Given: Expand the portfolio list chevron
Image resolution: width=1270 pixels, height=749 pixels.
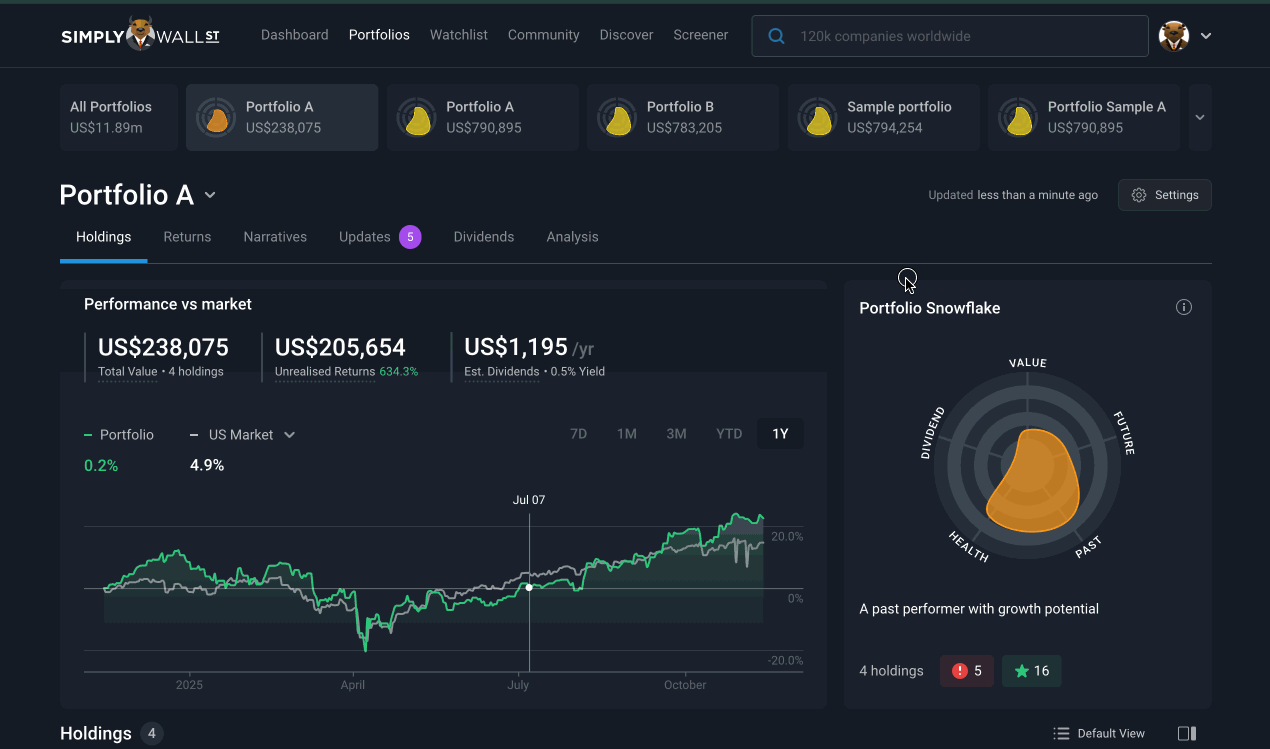Looking at the screenshot, I should pyautogui.click(x=1200, y=117).
